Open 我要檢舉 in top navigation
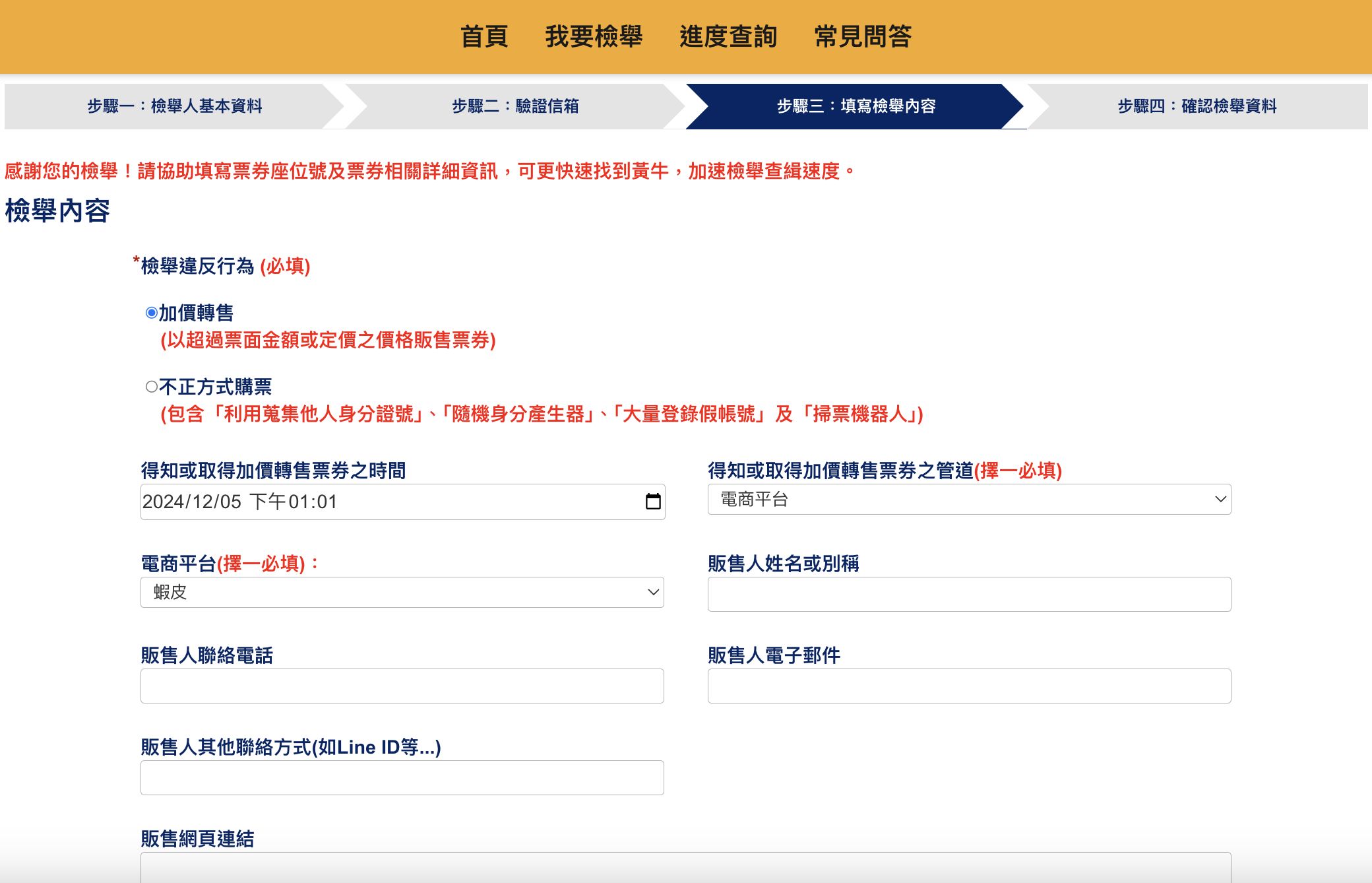The height and width of the screenshot is (883, 1372). [x=594, y=36]
